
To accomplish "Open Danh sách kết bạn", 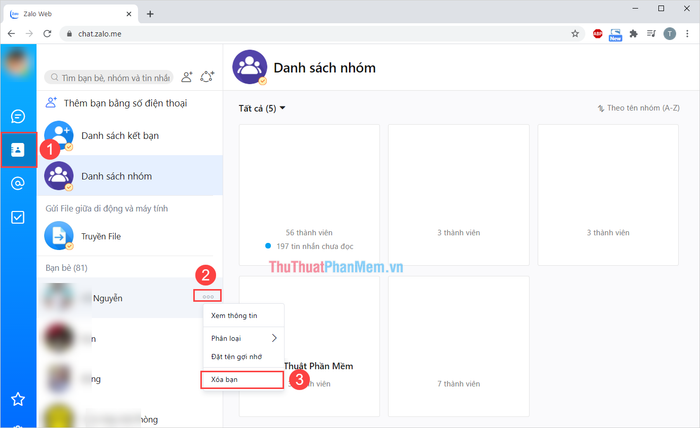I will pos(130,136).
